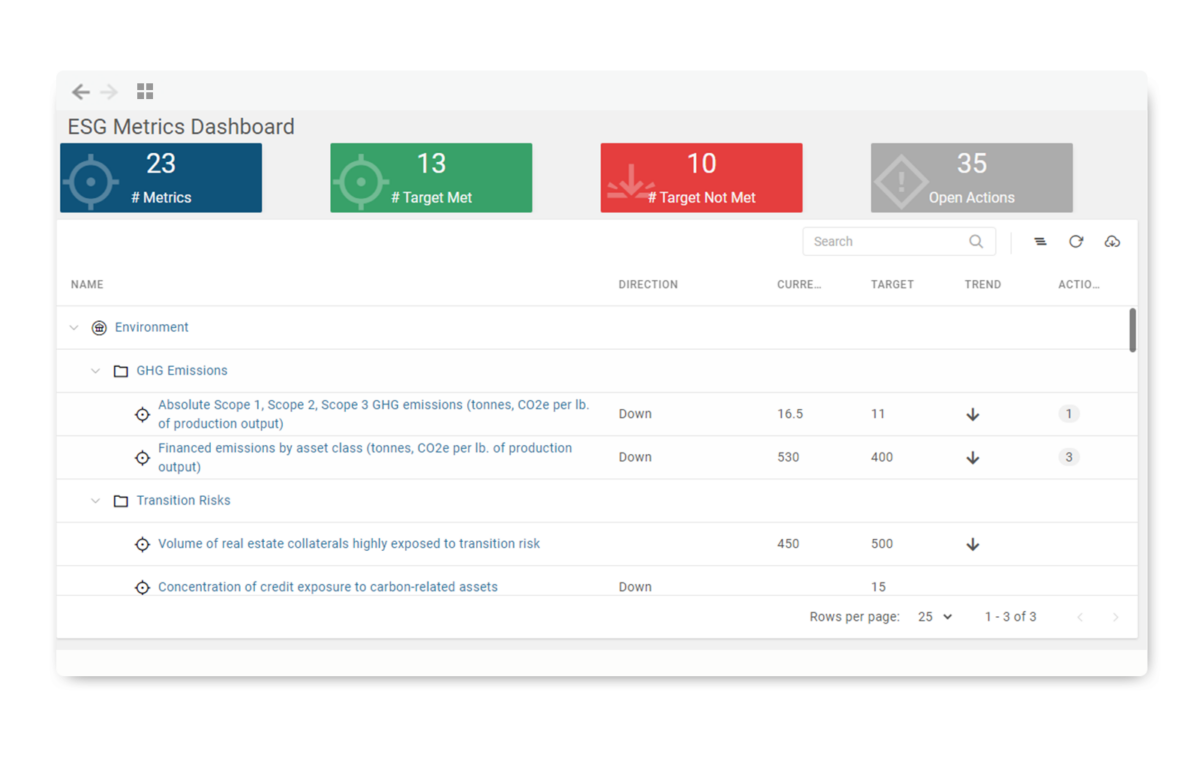Open the filter options icon above the table
Viewport: 1200px width, 767px height.
coord(1040,241)
